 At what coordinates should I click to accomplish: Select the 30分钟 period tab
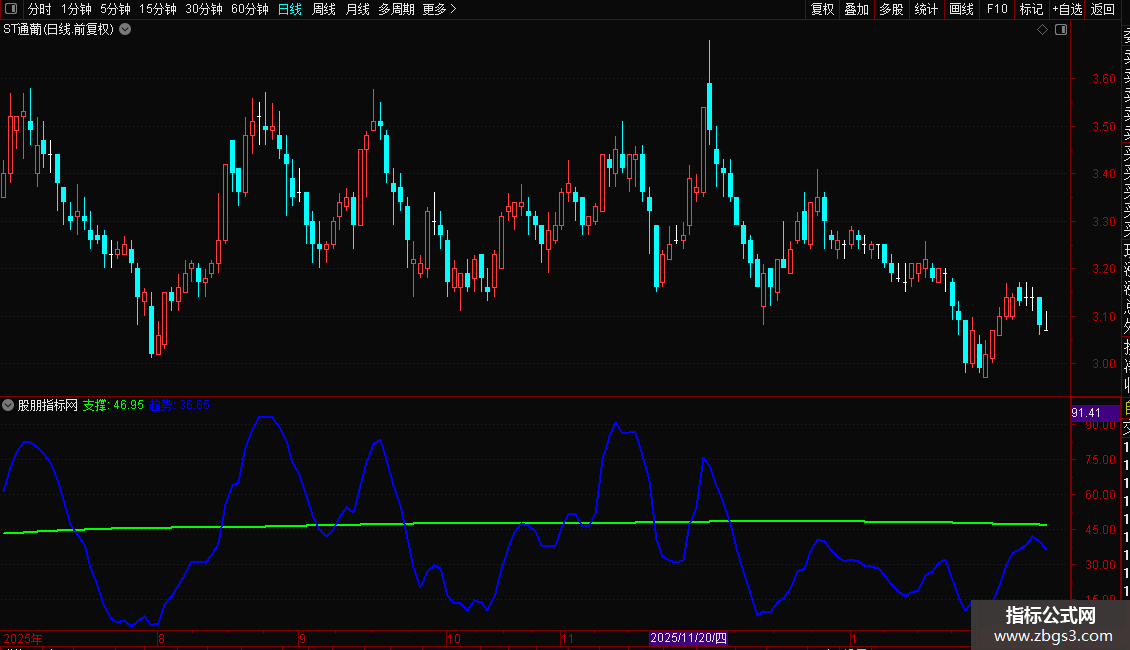(x=204, y=9)
